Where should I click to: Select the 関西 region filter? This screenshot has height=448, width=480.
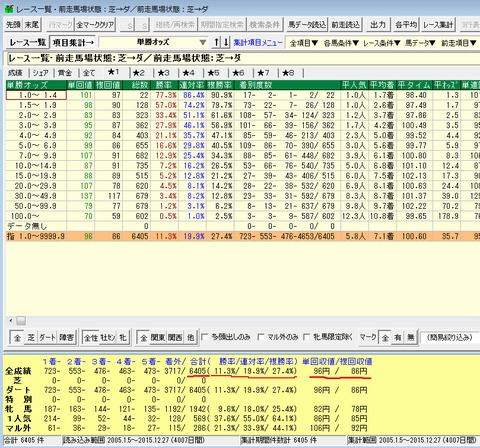click(175, 338)
